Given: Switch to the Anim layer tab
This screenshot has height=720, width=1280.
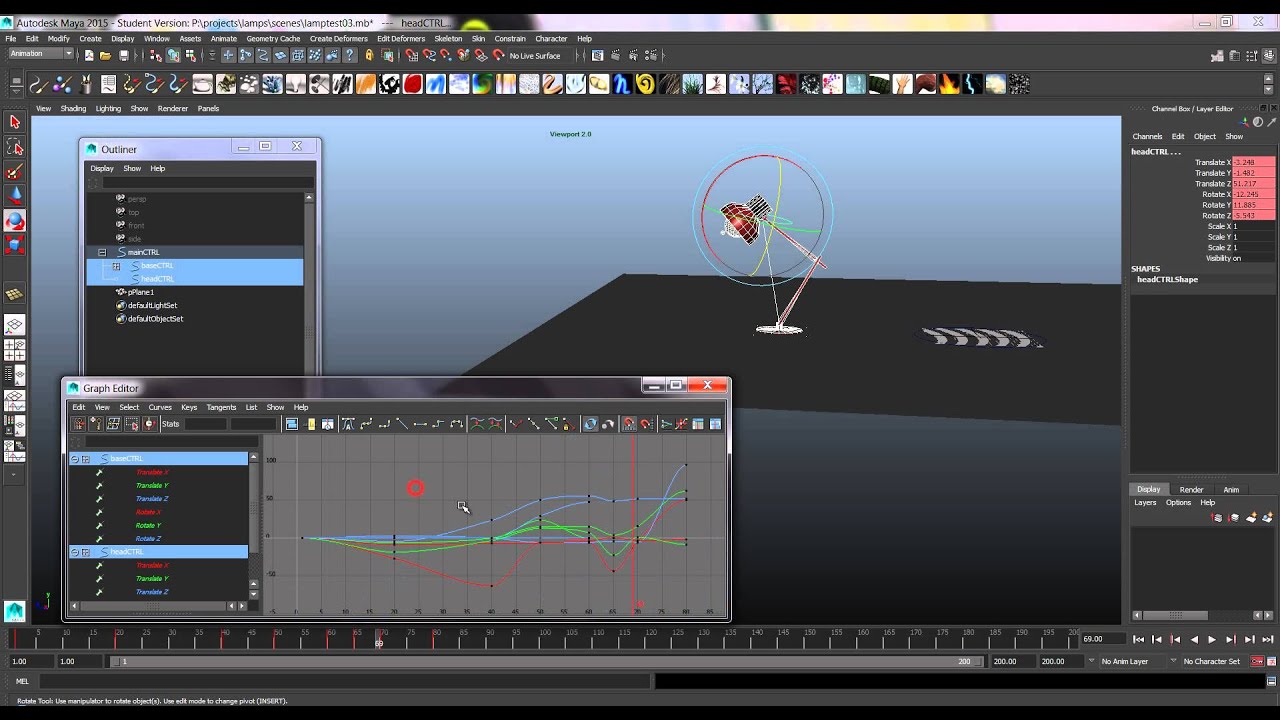Looking at the screenshot, I should coord(1231,490).
